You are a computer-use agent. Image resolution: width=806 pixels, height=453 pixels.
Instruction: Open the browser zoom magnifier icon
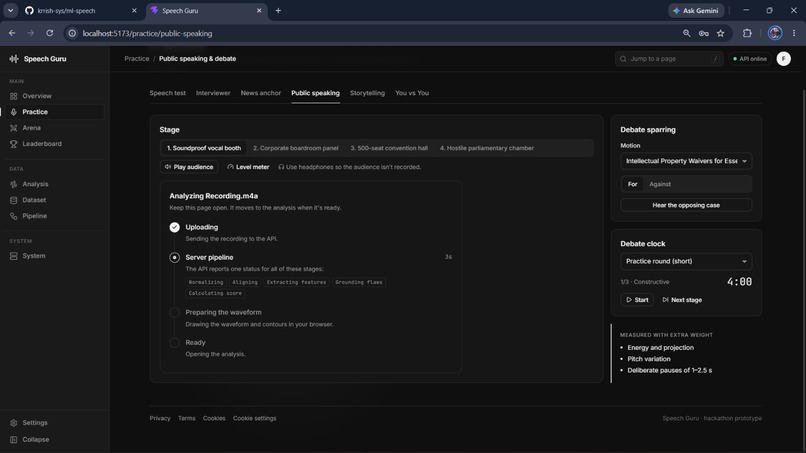[687, 33]
